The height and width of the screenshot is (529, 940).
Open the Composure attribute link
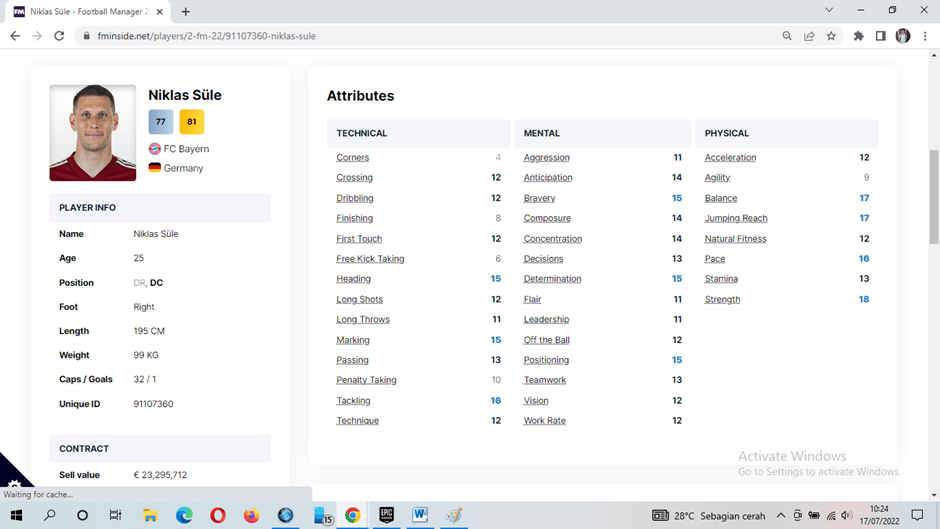pos(547,218)
